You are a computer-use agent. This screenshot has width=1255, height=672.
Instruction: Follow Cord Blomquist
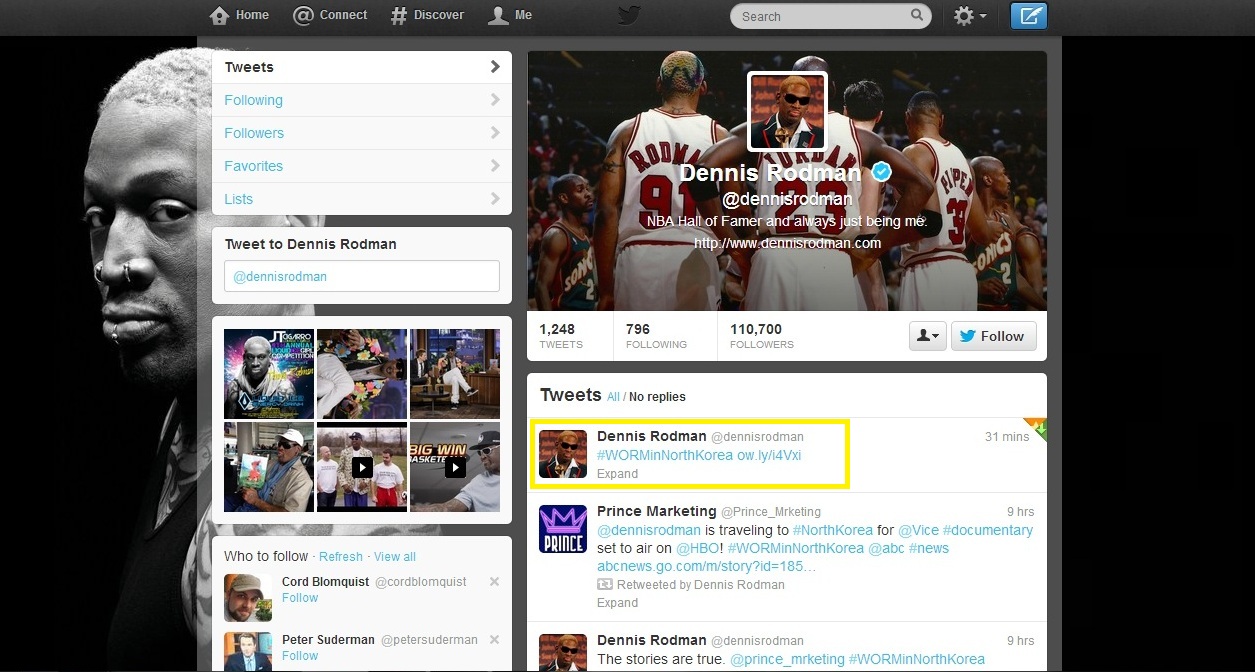300,598
